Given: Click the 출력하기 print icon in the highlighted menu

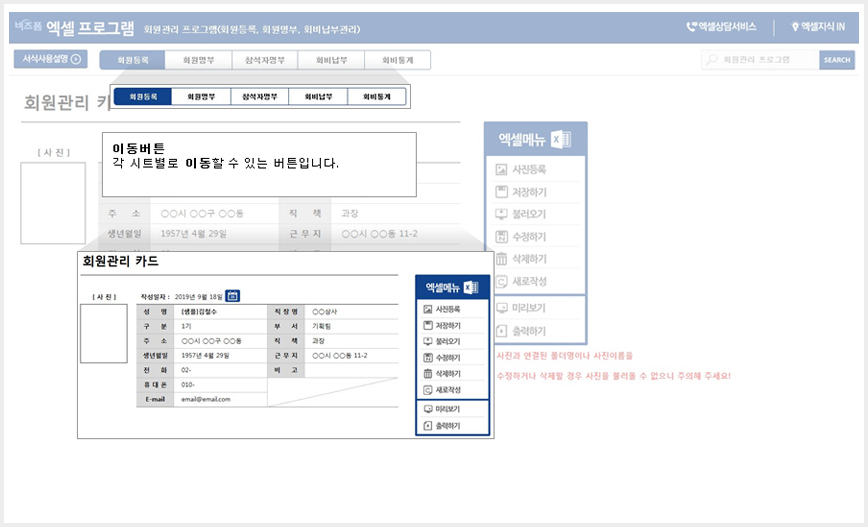Looking at the screenshot, I should (x=427, y=426).
